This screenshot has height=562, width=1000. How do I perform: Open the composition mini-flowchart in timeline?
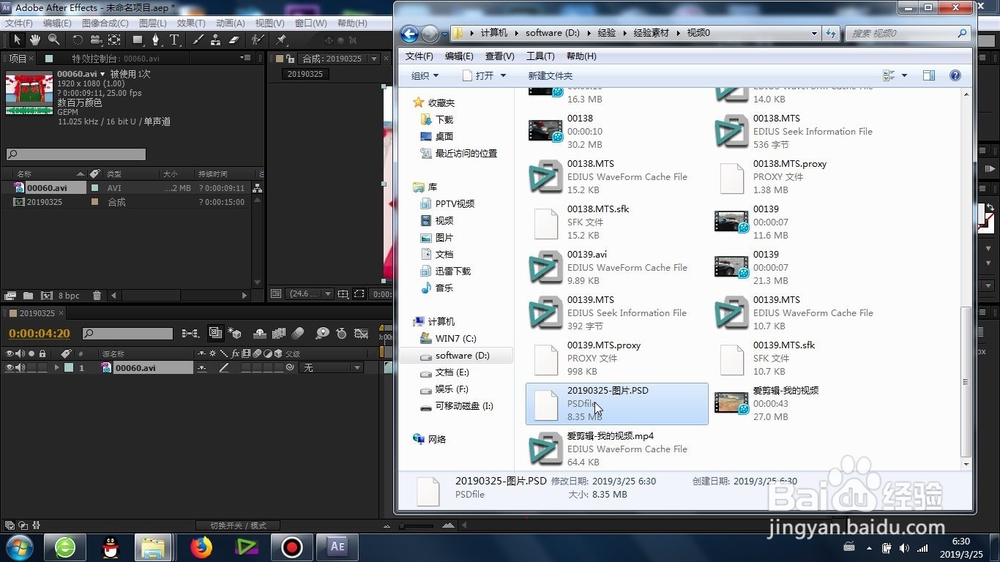point(190,333)
